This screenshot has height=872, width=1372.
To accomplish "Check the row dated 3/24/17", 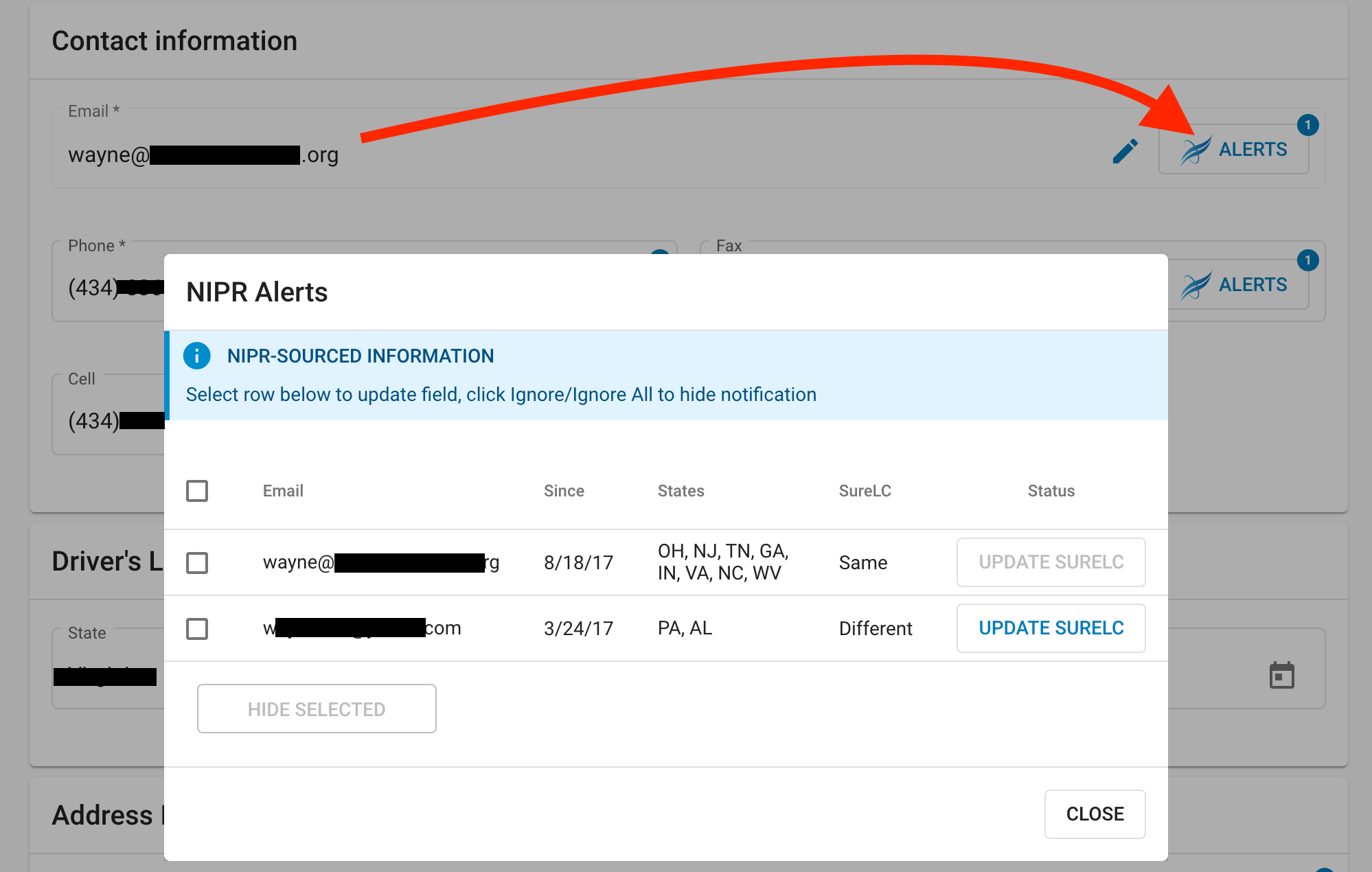I will (197, 628).
